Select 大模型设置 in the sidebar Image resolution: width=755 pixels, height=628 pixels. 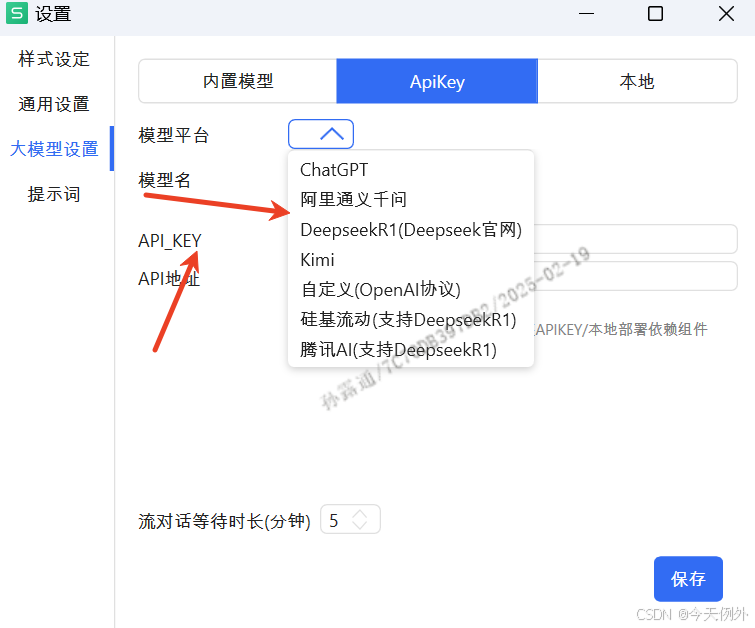pyautogui.click(x=54, y=149)
